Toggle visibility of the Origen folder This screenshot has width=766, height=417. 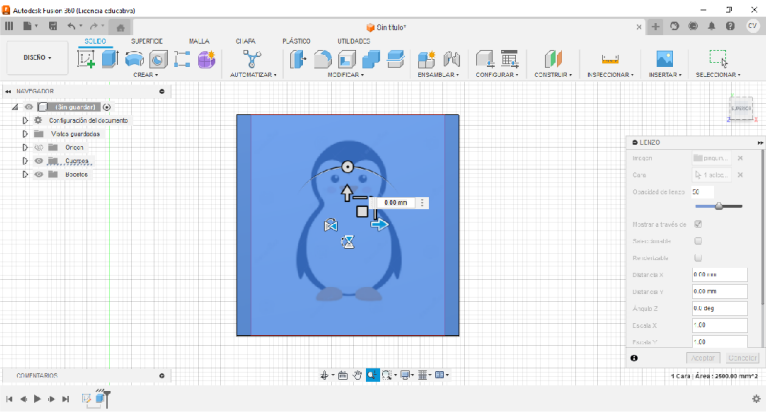point(39,147)
